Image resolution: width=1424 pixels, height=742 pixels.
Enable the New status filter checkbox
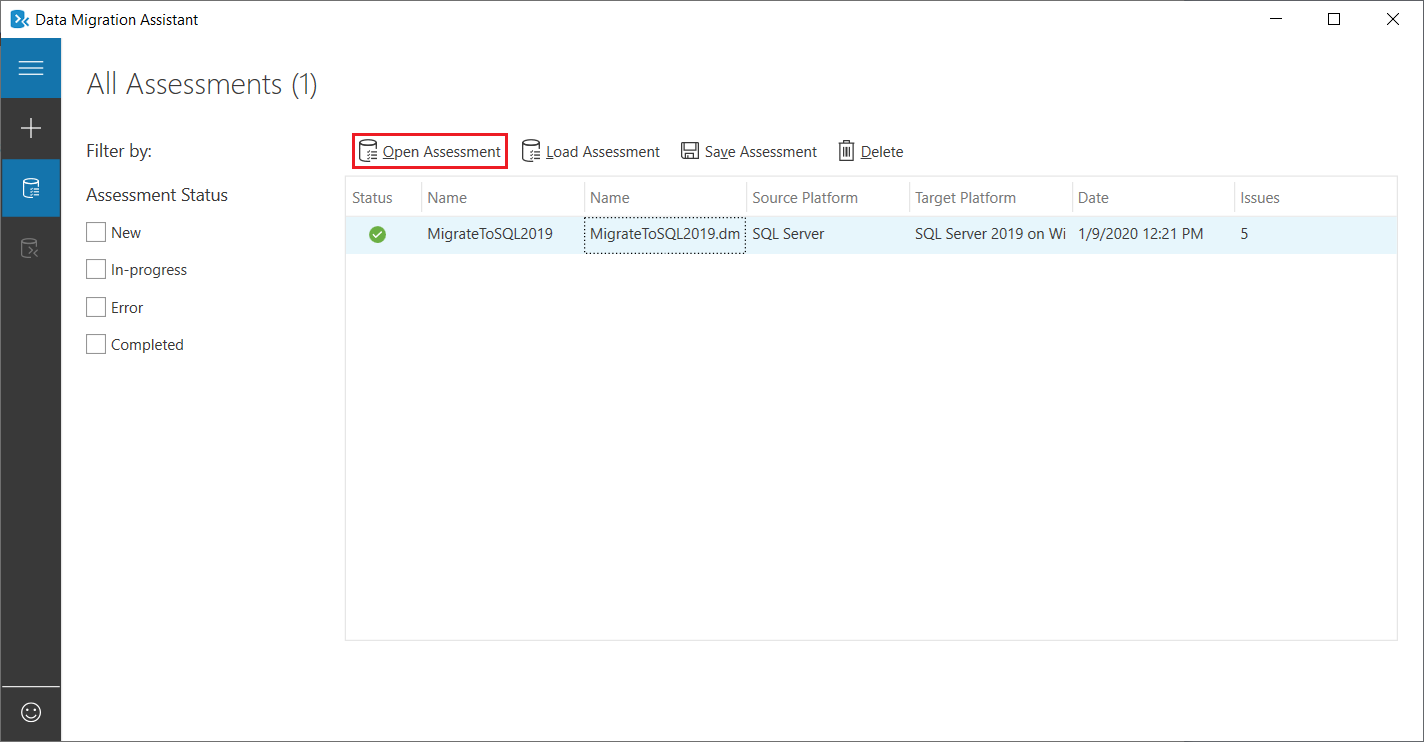click(96, 232)
